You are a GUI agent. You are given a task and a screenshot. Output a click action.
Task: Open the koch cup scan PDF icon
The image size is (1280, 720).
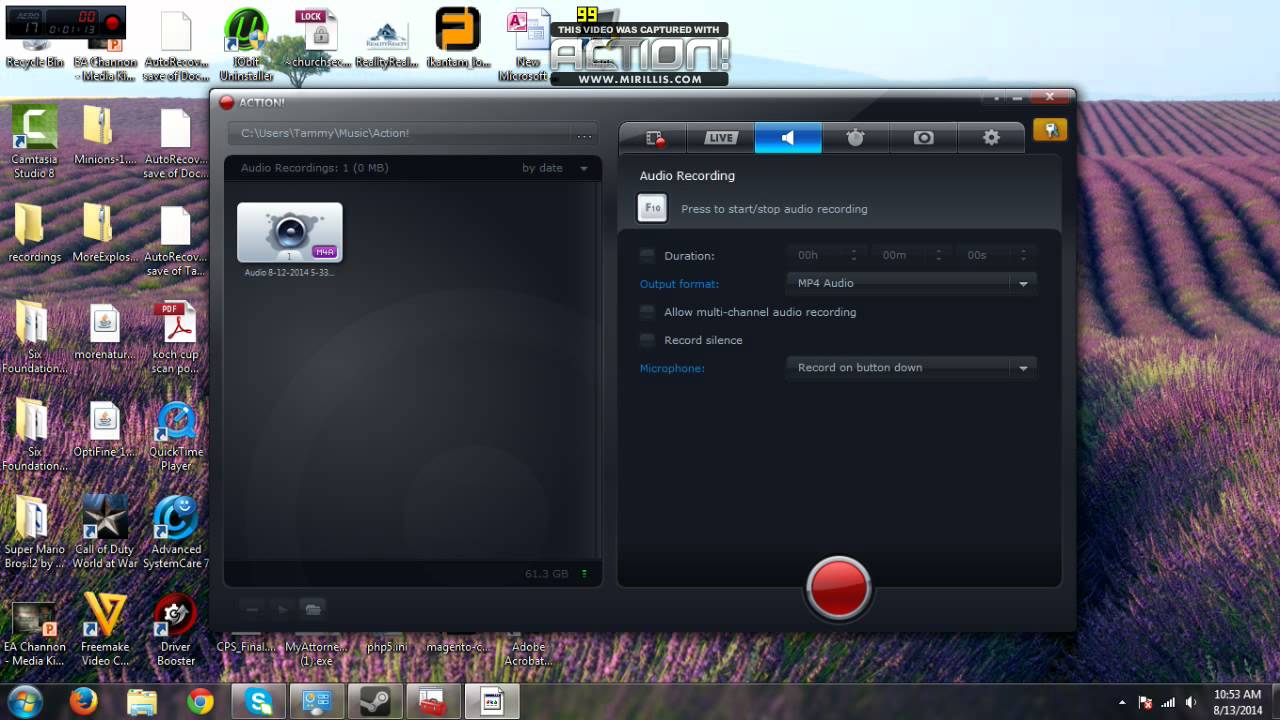coord(176,337)
